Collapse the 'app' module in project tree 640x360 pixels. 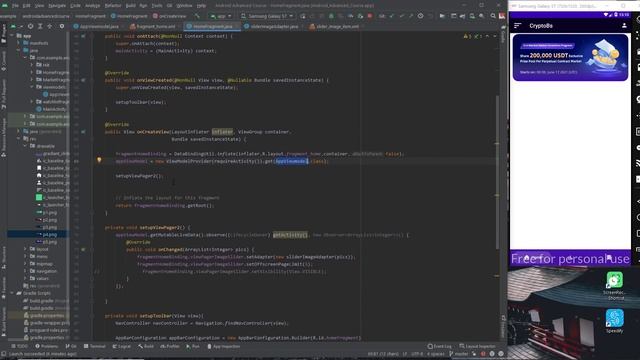tap(12, 36)
